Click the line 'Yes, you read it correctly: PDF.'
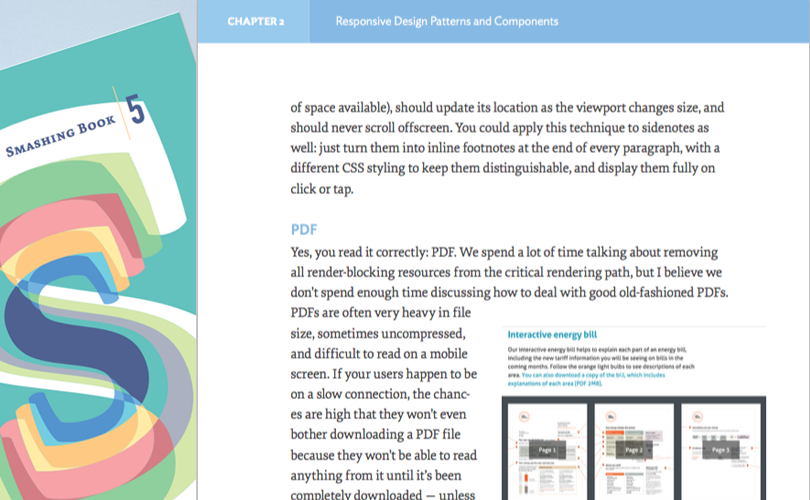Screen dimensions: 810x500 tap(373, 252)
